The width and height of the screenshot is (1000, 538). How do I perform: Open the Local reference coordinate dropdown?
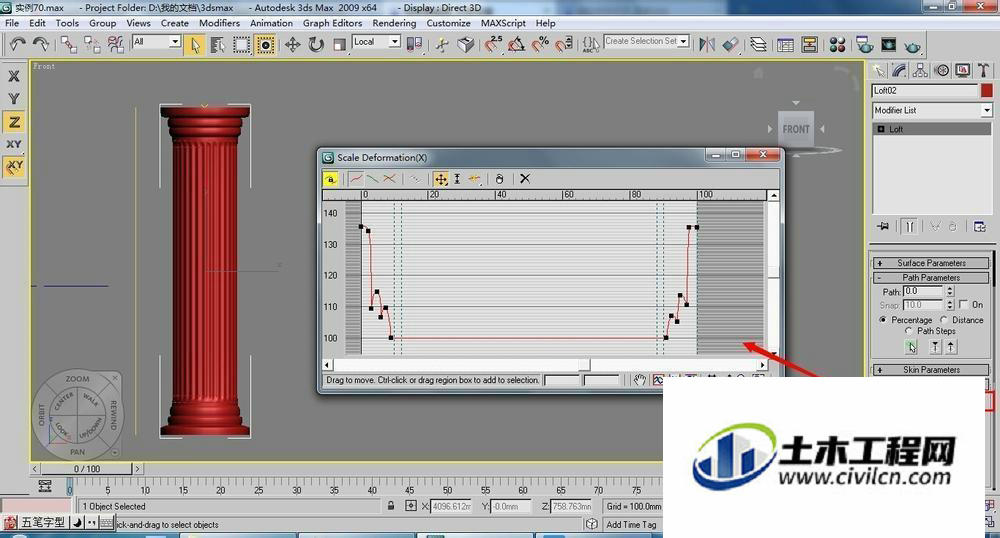coord(395,41)
